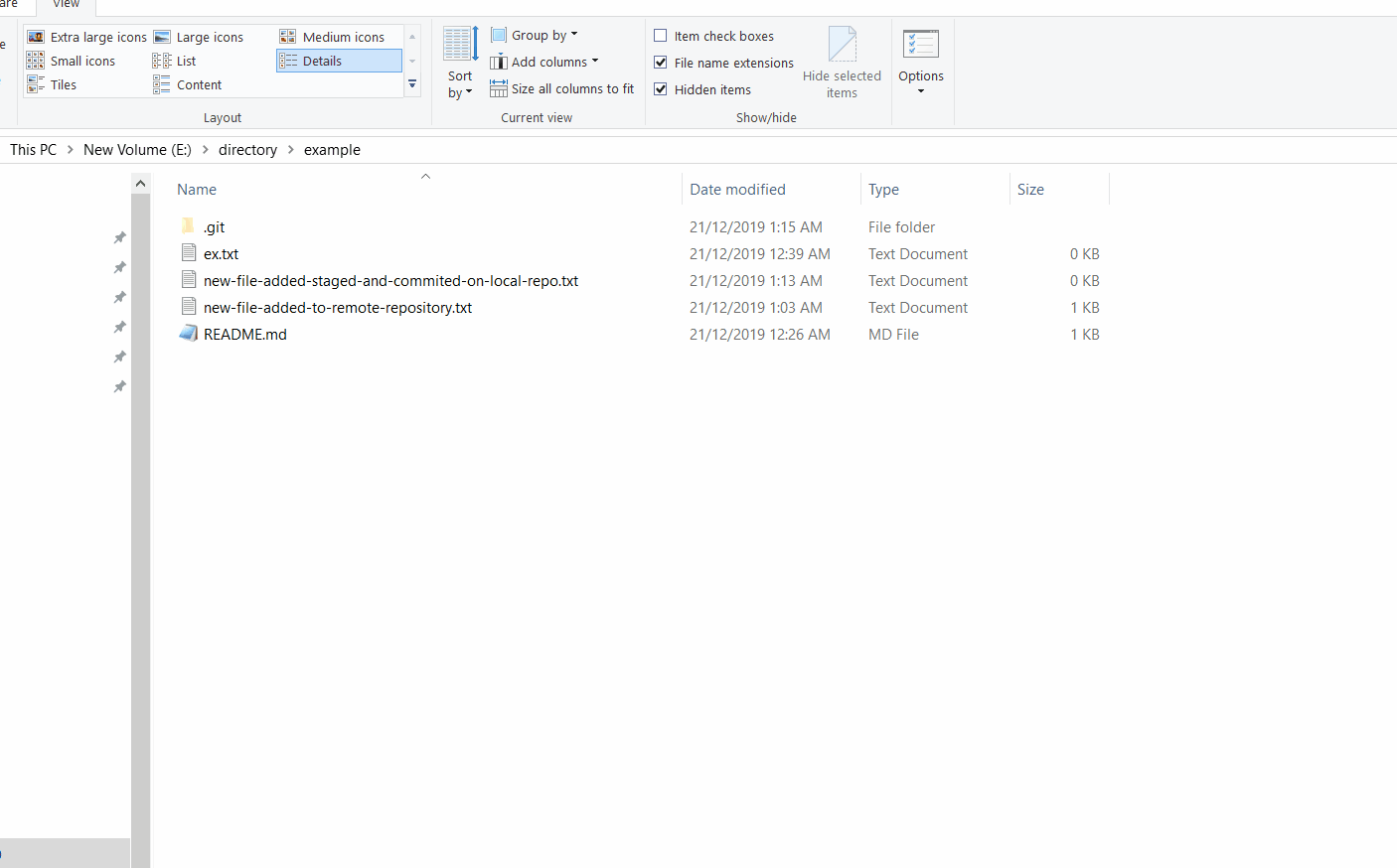Select Extra large icons layout
This screenshot has height=868, width=1397.
(87, 37)
